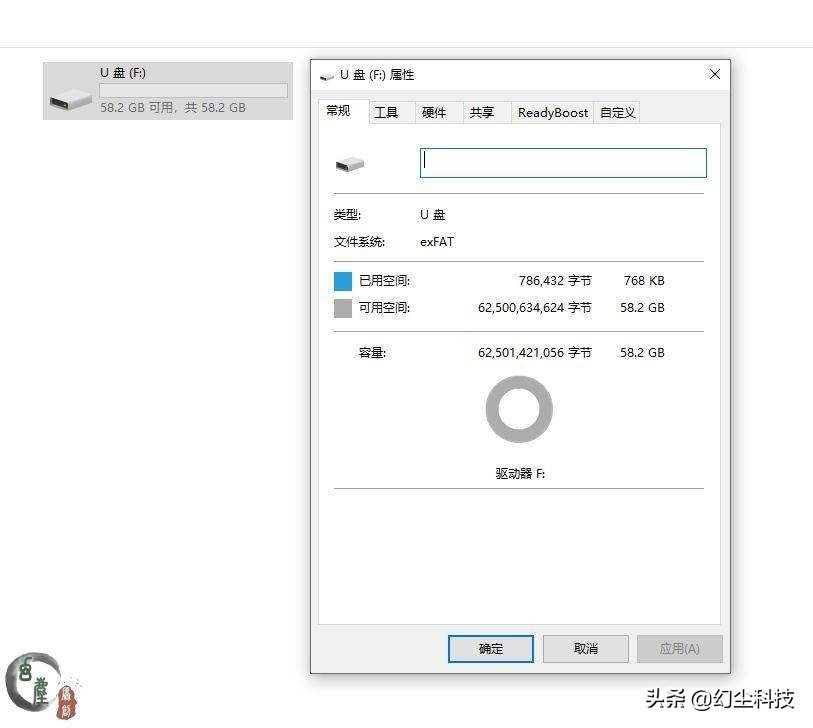Select the 自定义 tab
The image size is (813, 728).
pyautogui.click(x=617, y=112)
